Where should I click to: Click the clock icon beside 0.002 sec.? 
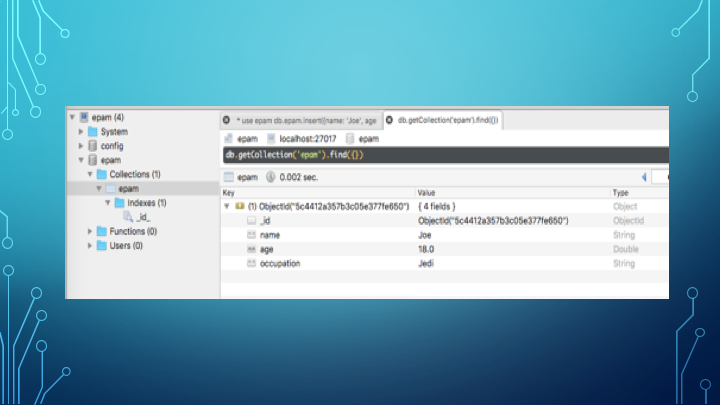270,177
